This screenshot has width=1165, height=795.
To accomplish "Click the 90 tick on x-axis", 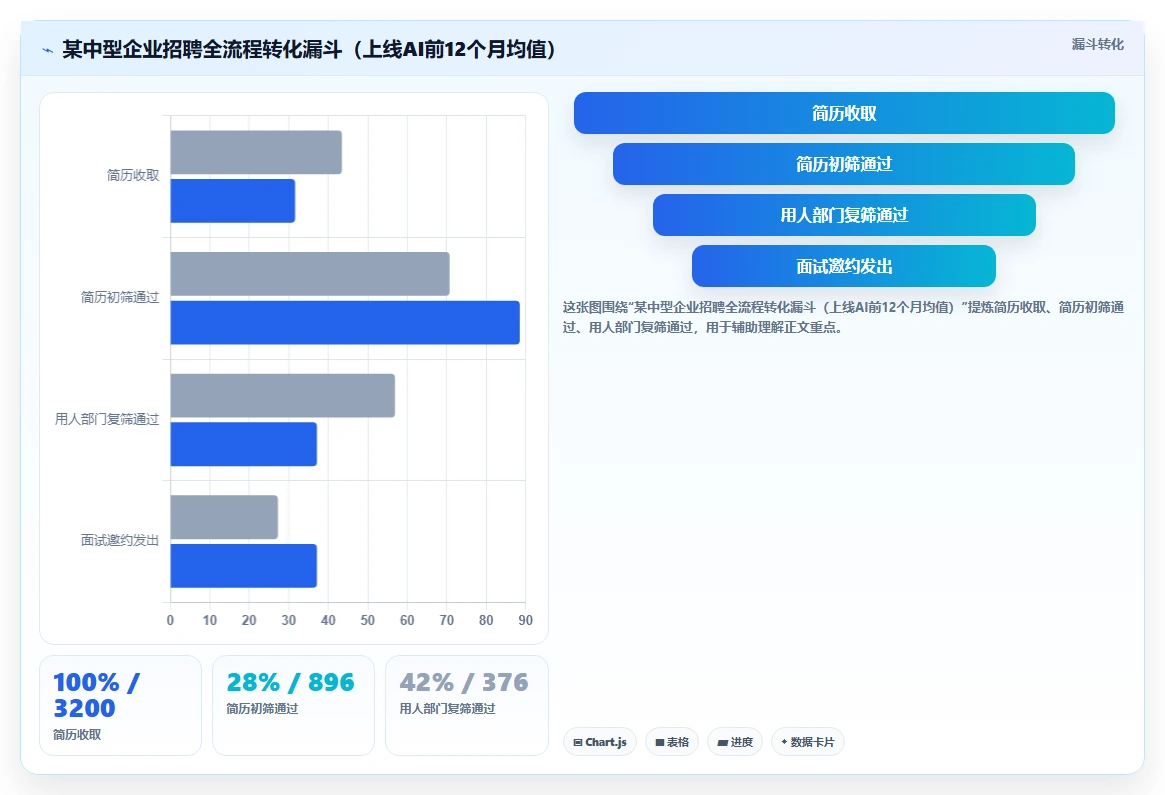I will click(x=525, y=620).
